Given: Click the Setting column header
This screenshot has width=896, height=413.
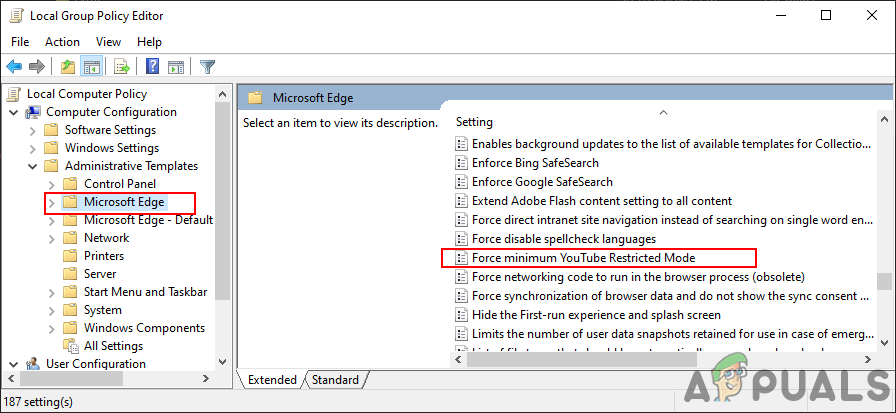Looking at the screenshot, I should [x=475, y=122].
